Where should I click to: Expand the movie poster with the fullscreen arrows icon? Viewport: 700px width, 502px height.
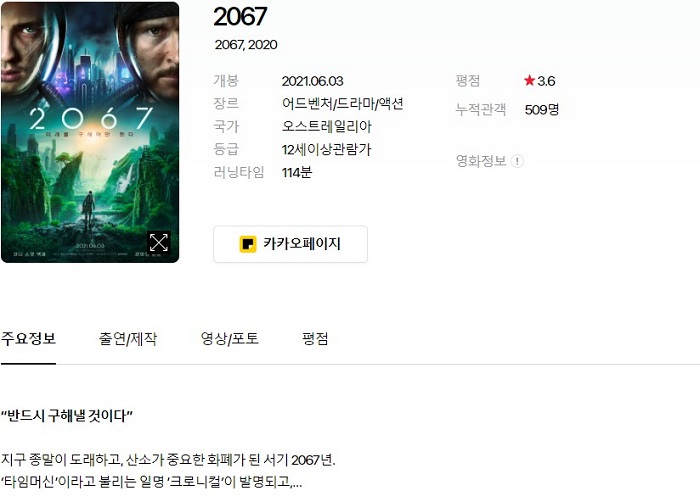158,243
